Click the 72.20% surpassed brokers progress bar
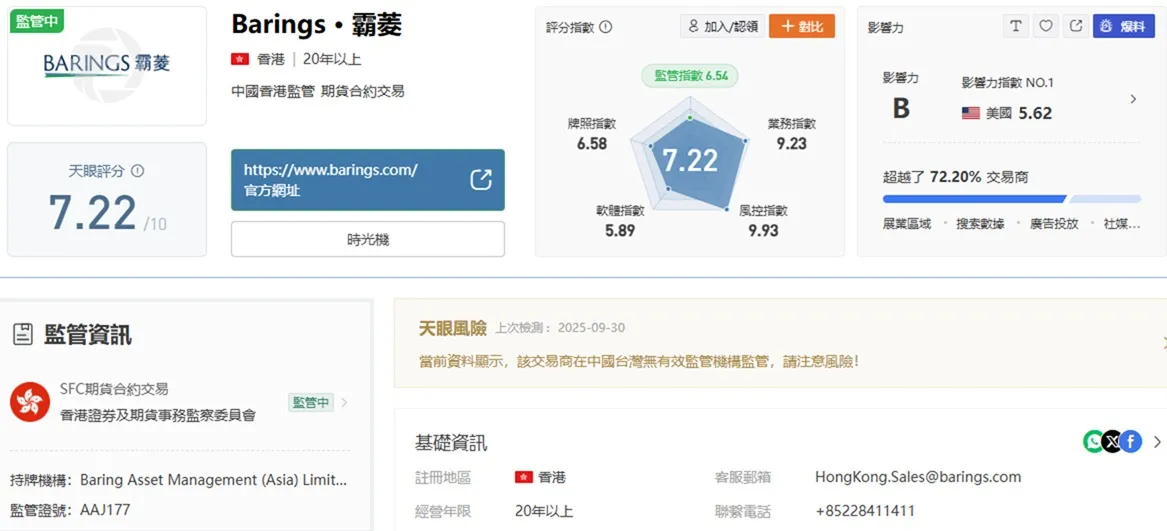Viewport: 1167px width, 531px height. (x=1011, y=199)
